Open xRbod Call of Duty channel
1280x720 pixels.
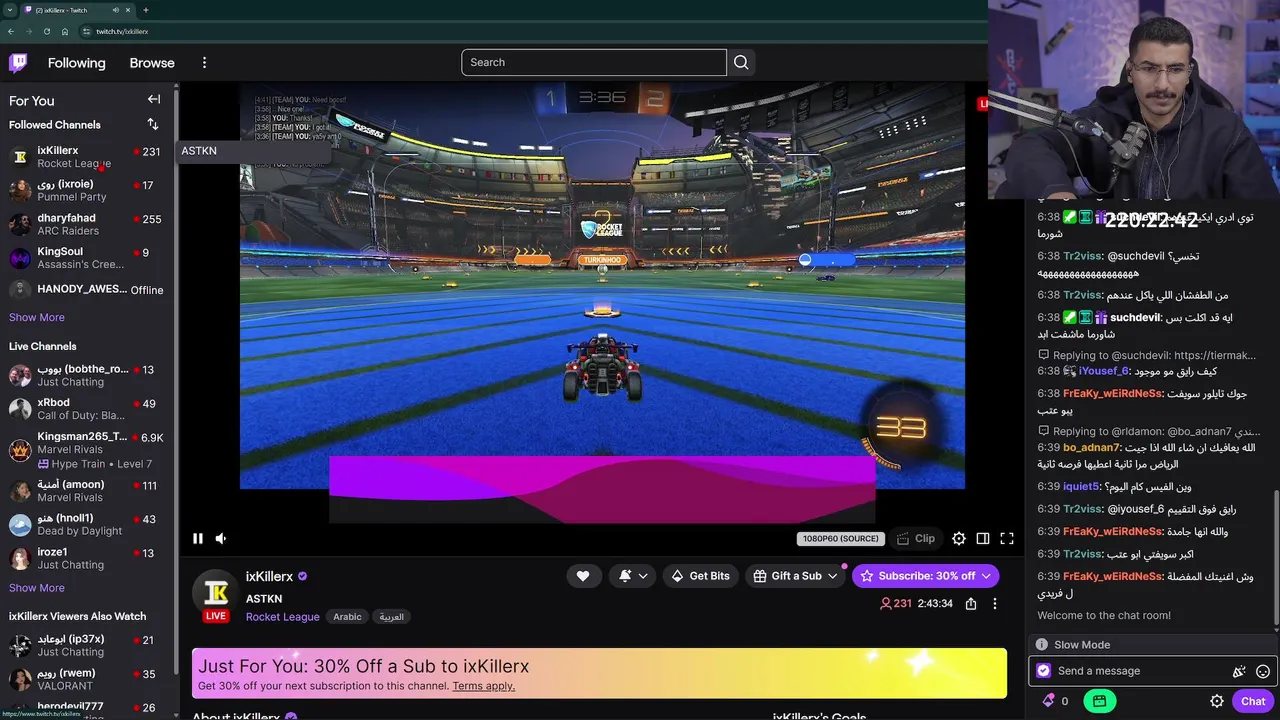(x=86, y=409)
